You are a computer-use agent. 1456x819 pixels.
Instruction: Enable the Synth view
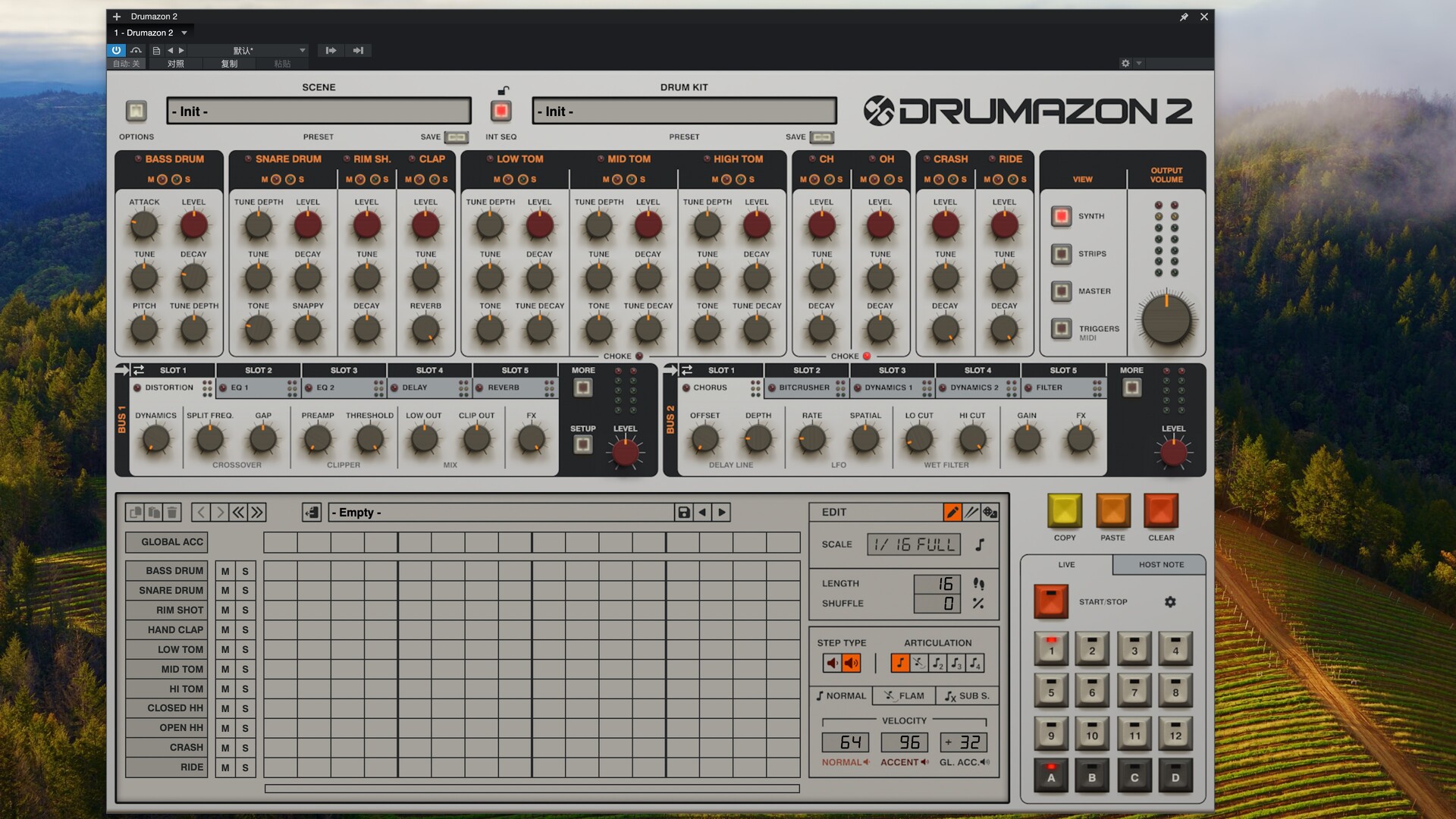[1062, 217]
